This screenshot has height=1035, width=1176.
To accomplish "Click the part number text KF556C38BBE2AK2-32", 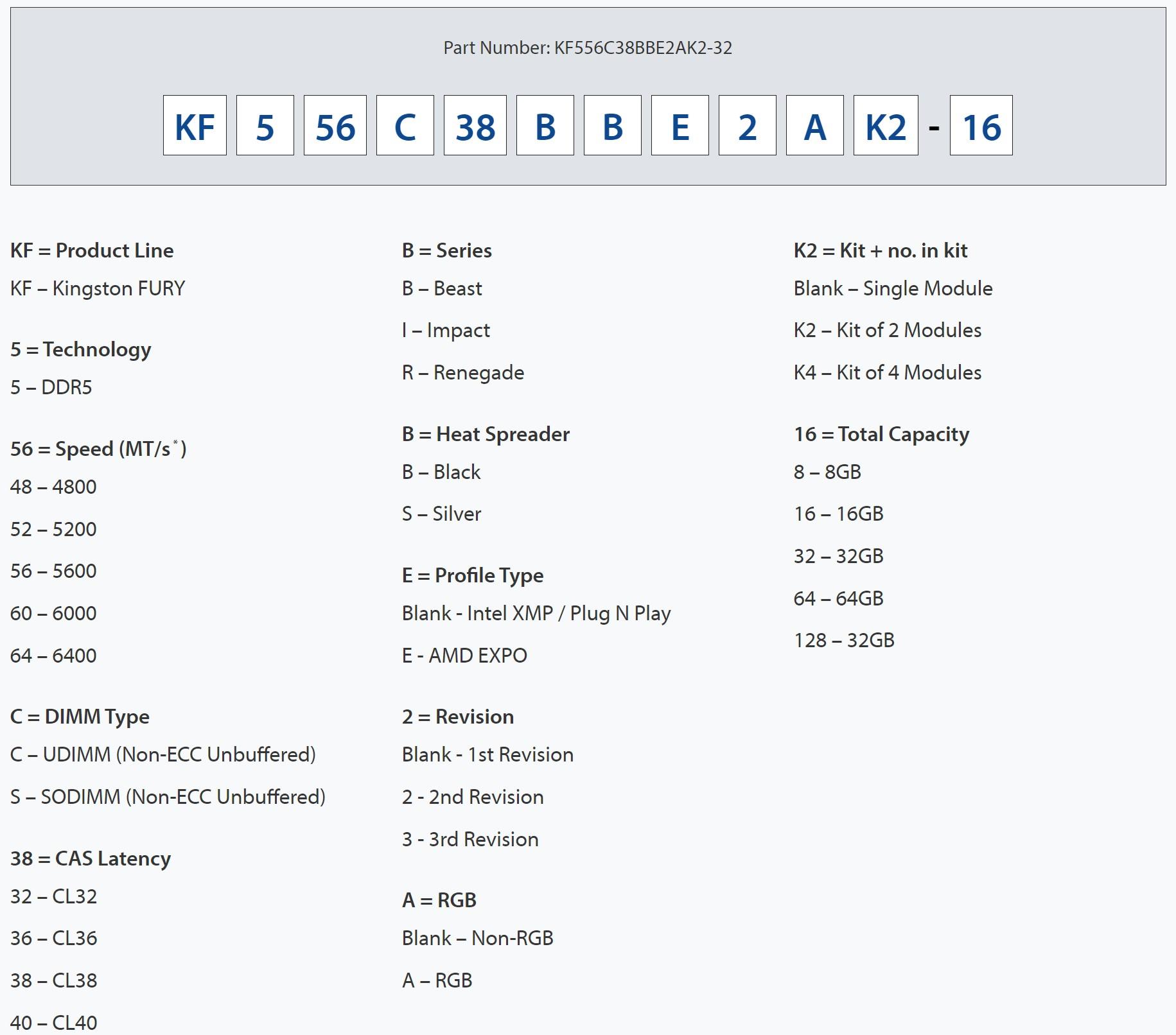I will pyautogui.click(x=587, y=48).
